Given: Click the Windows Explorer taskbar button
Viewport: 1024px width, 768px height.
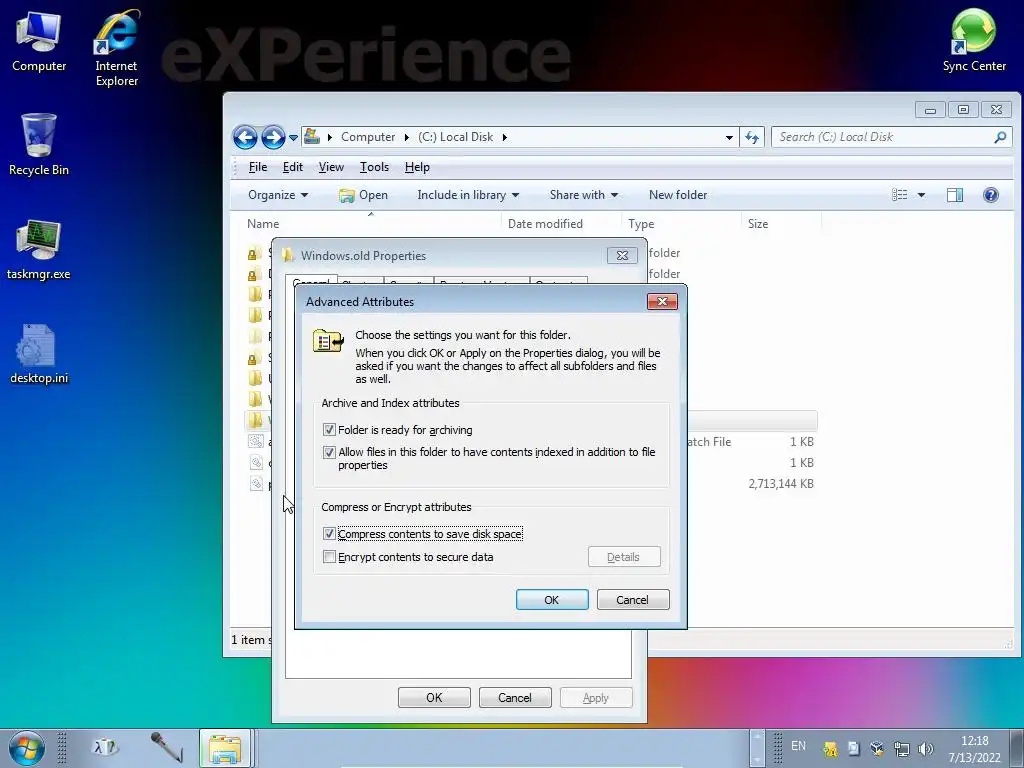Looking at the screenshot, I should click(225, 748).
